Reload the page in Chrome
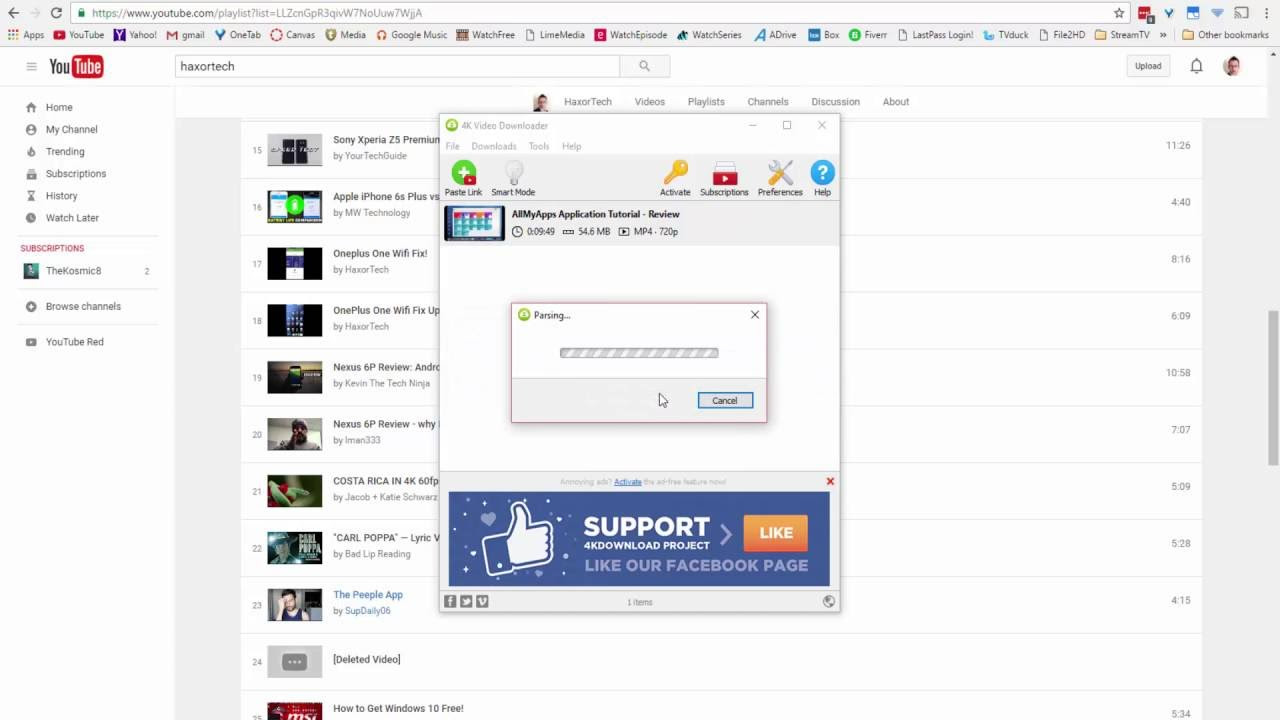 (x=56, y=13)
